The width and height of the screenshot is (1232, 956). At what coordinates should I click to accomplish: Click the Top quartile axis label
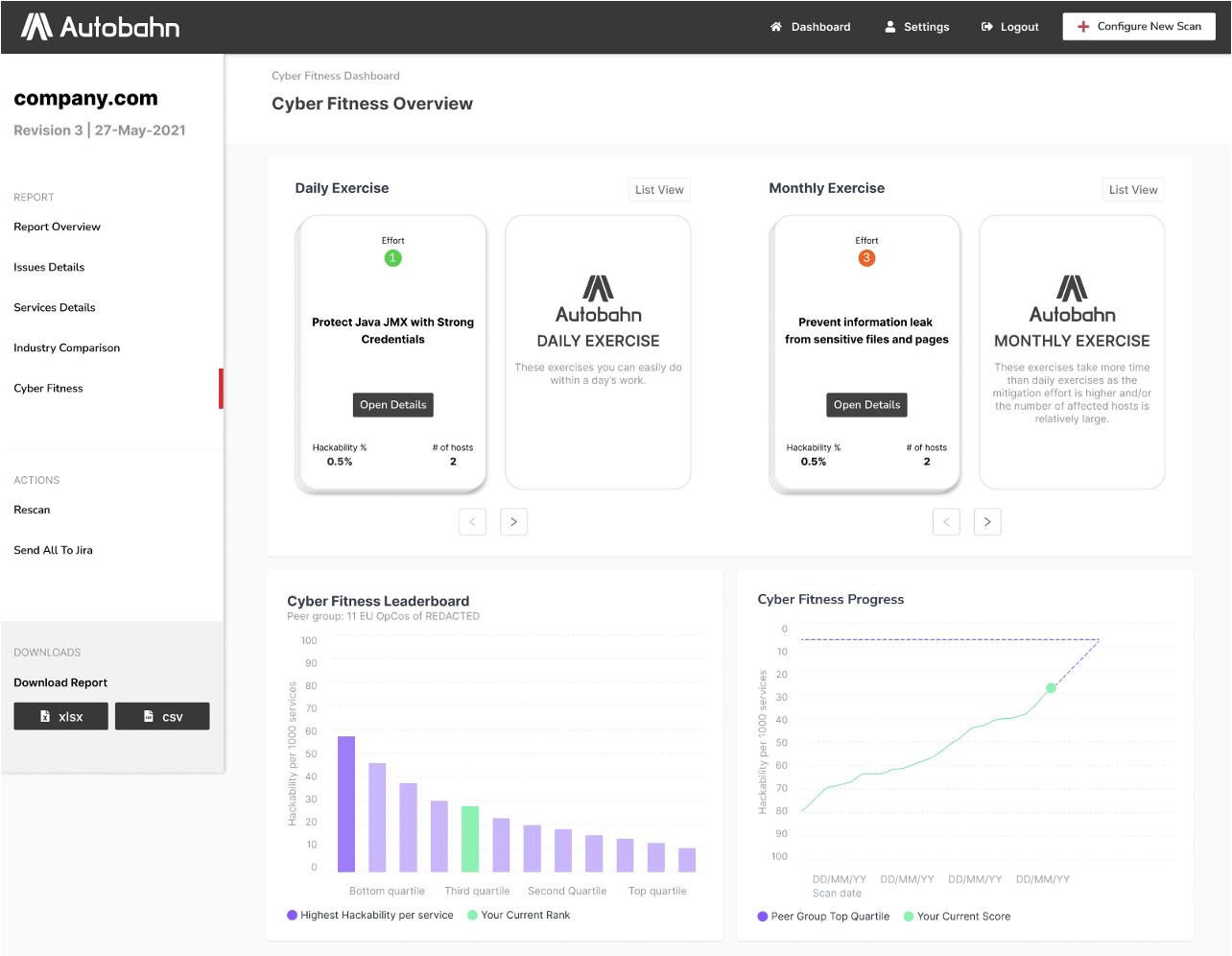point(657,892)
